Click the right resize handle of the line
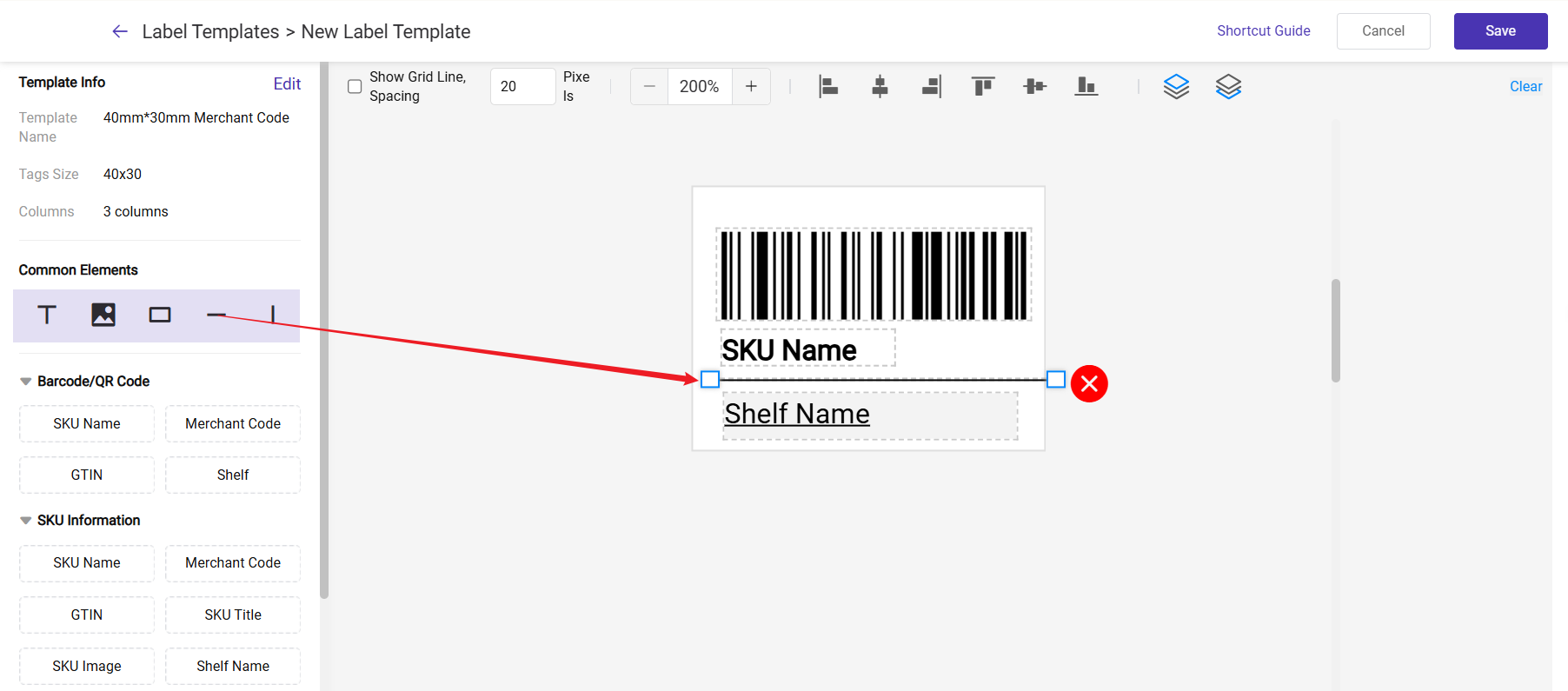This screenshot has height=691, width=1568. point(1056,379)
